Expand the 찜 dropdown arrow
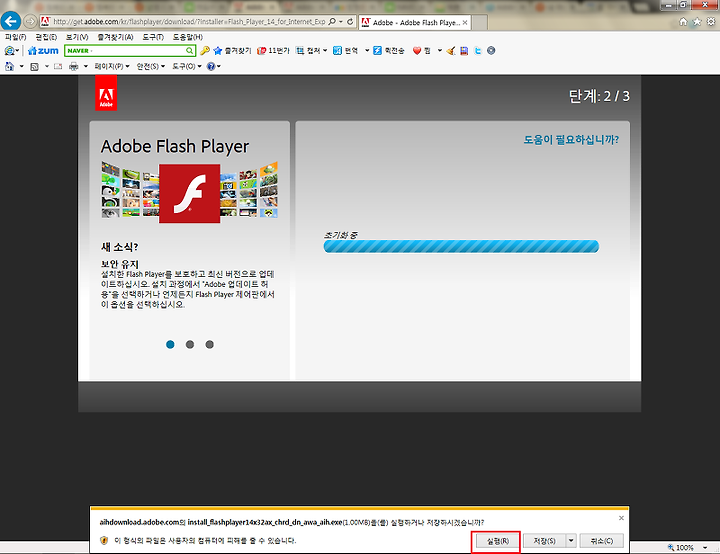720x554 pixels. click(439, 51)
